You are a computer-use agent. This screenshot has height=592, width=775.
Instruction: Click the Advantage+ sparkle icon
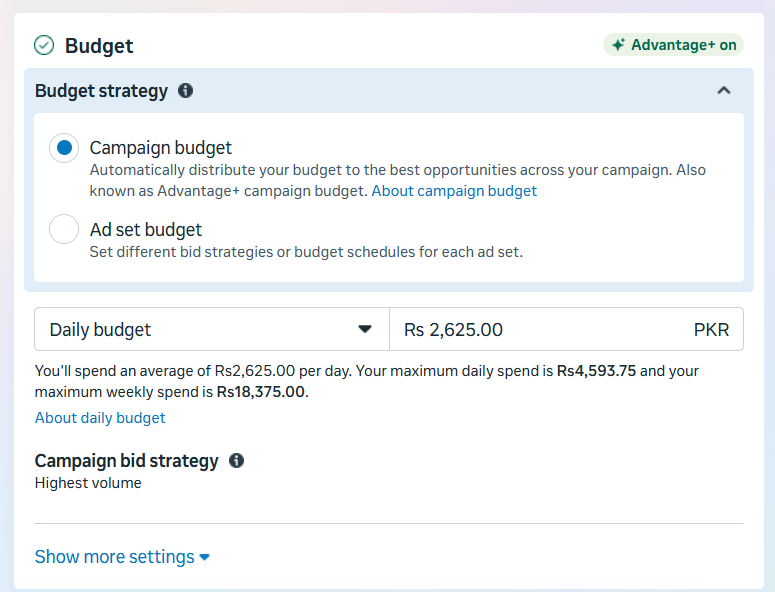coord(618,45)
